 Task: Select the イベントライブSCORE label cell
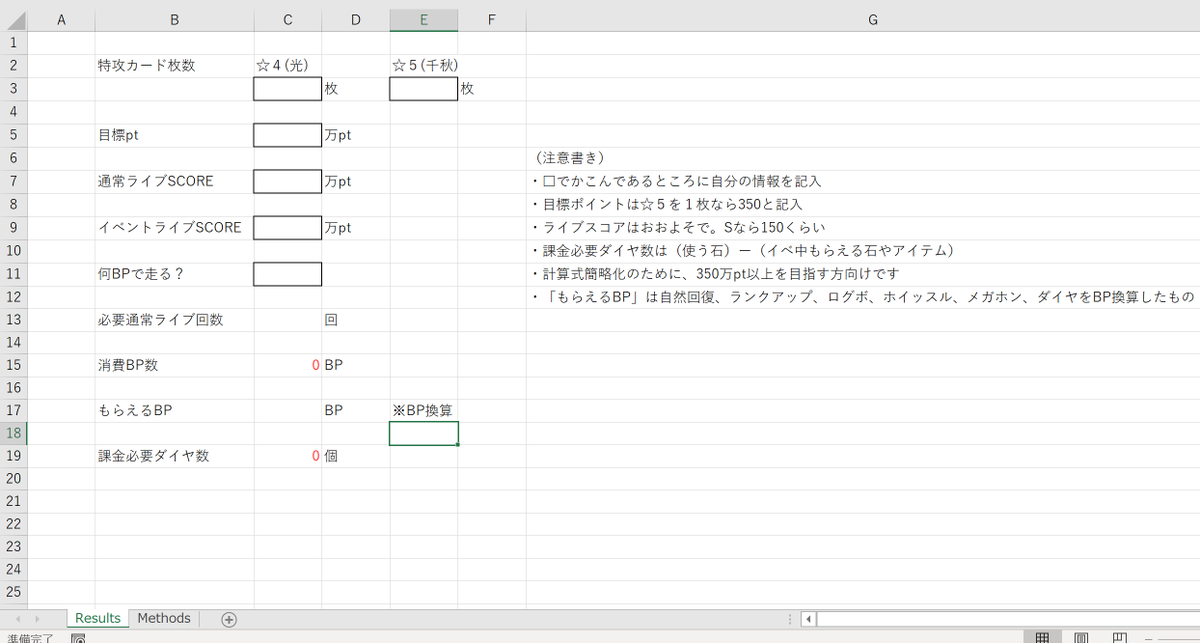pos(175,227)
